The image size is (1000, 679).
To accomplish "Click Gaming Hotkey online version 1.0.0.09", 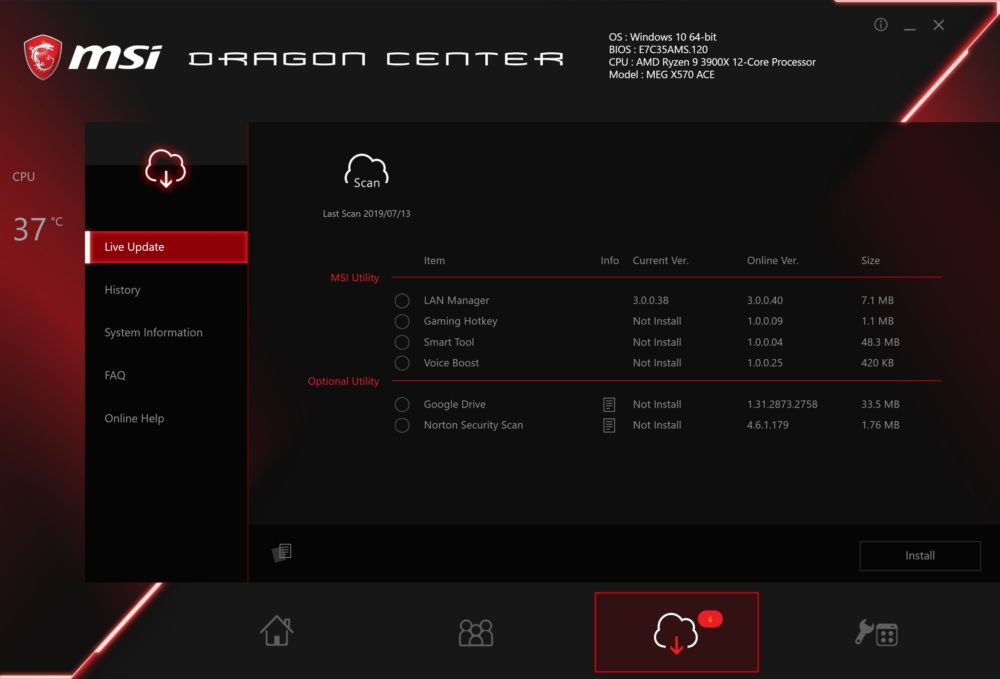I will tap(765, 321).
